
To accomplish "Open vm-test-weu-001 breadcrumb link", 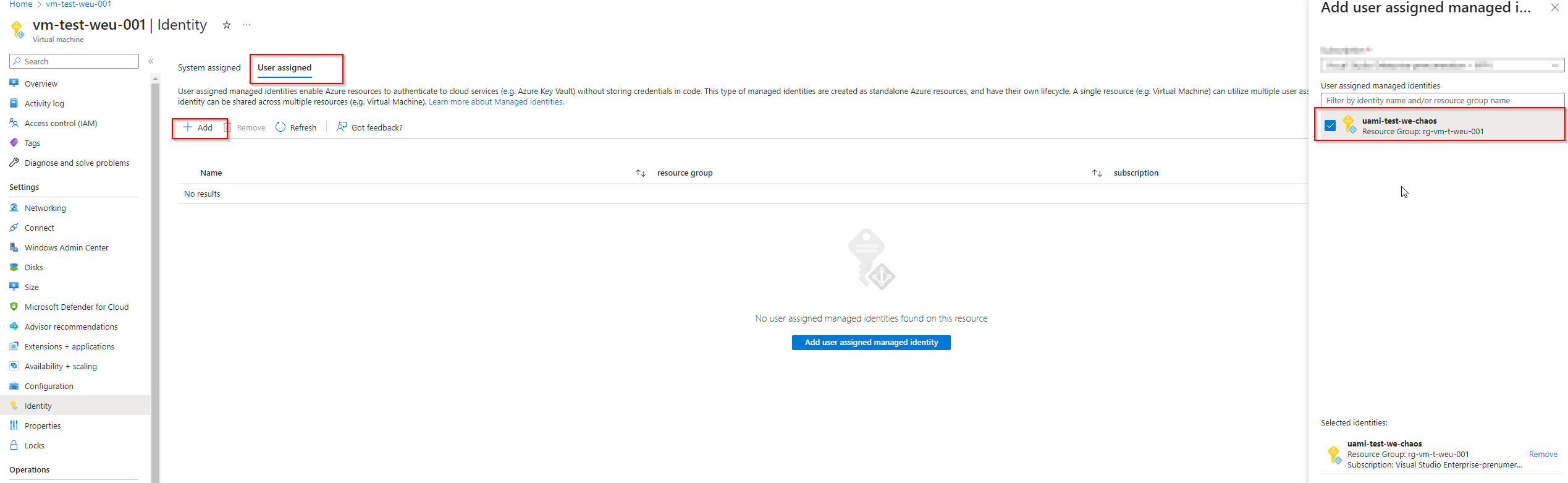I will click(x=78, y=4).
